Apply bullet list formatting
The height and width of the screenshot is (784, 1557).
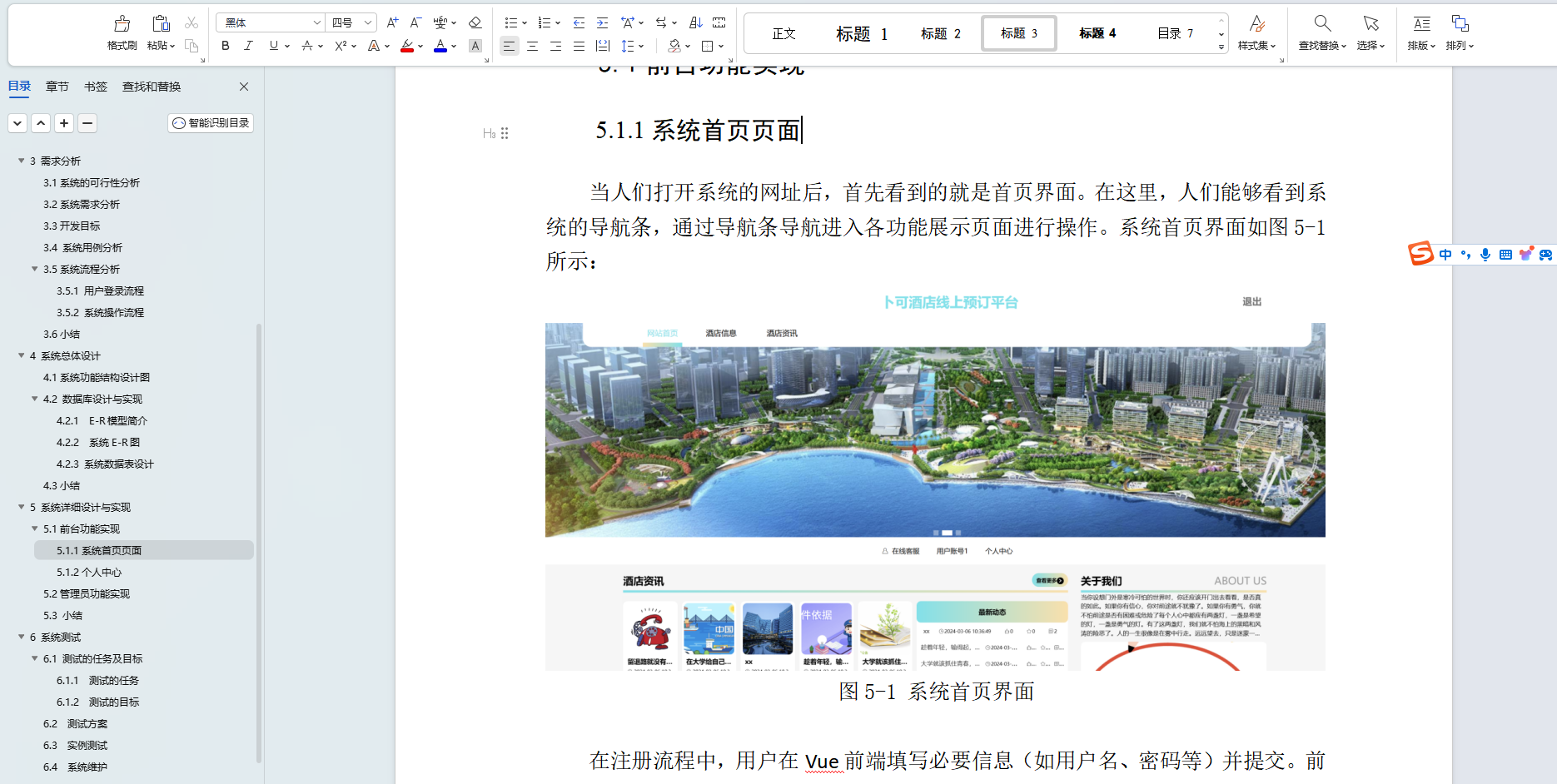(511, 22)
